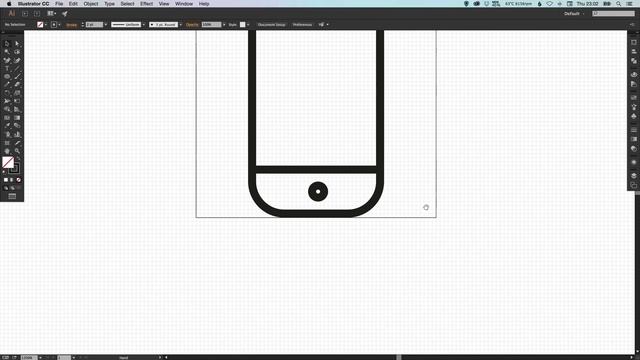The image size is (640, 360).
Task: Open the Artboards panel icon in right dock
Action: pyautogui.click(x=634, y=185)
